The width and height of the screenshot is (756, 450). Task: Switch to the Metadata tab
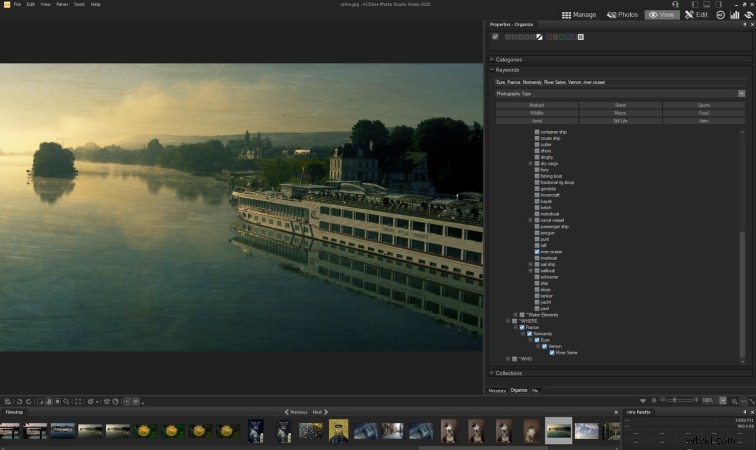(x=497, y=391)
